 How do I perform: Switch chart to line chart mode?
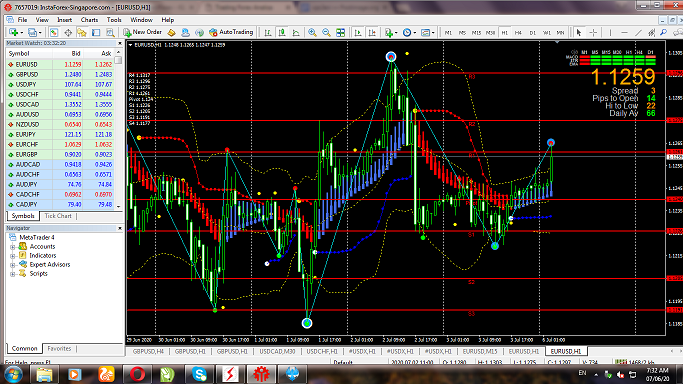coord(296,33)
